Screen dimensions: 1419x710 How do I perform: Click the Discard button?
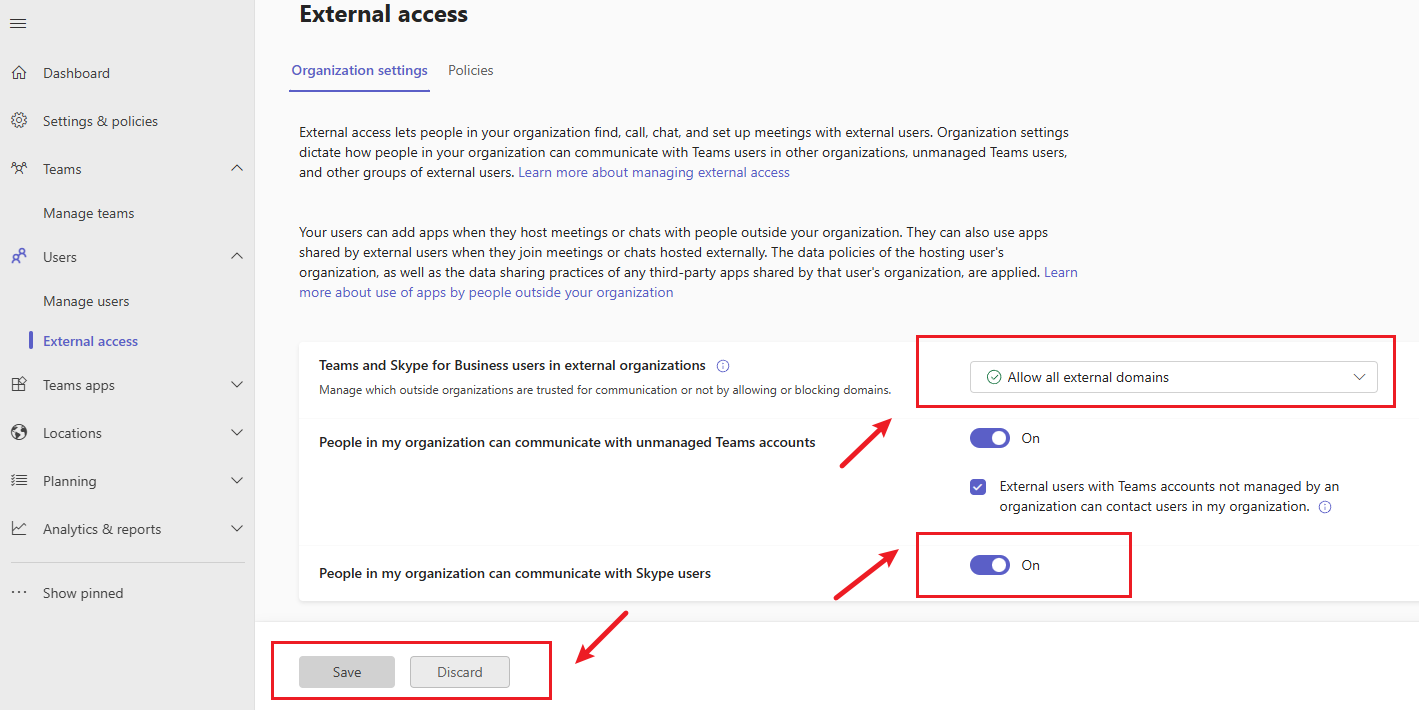[x=460, y=672]
